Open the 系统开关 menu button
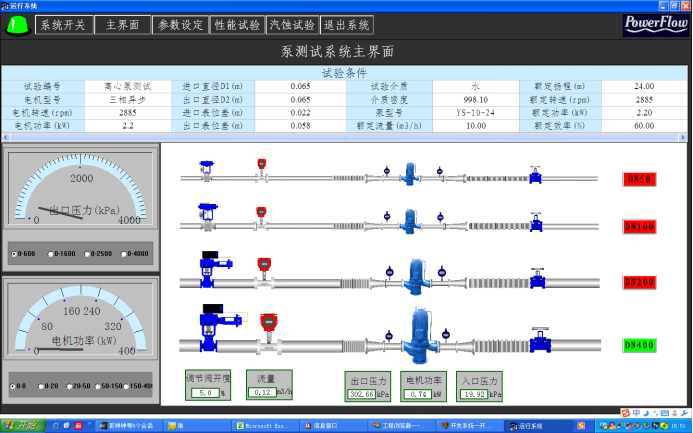This screenshot has width=693, height=433. (x=63, y=25)
